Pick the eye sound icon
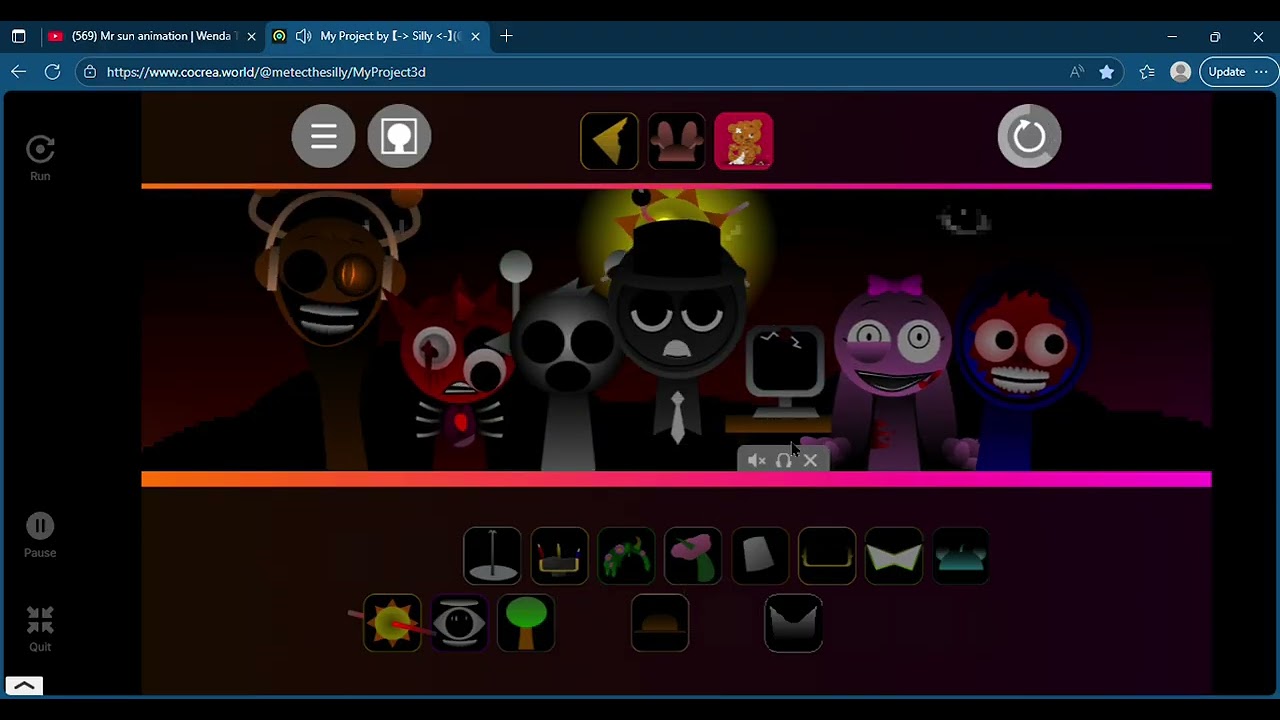This screenshot has width=1280, height=720. 459,623
